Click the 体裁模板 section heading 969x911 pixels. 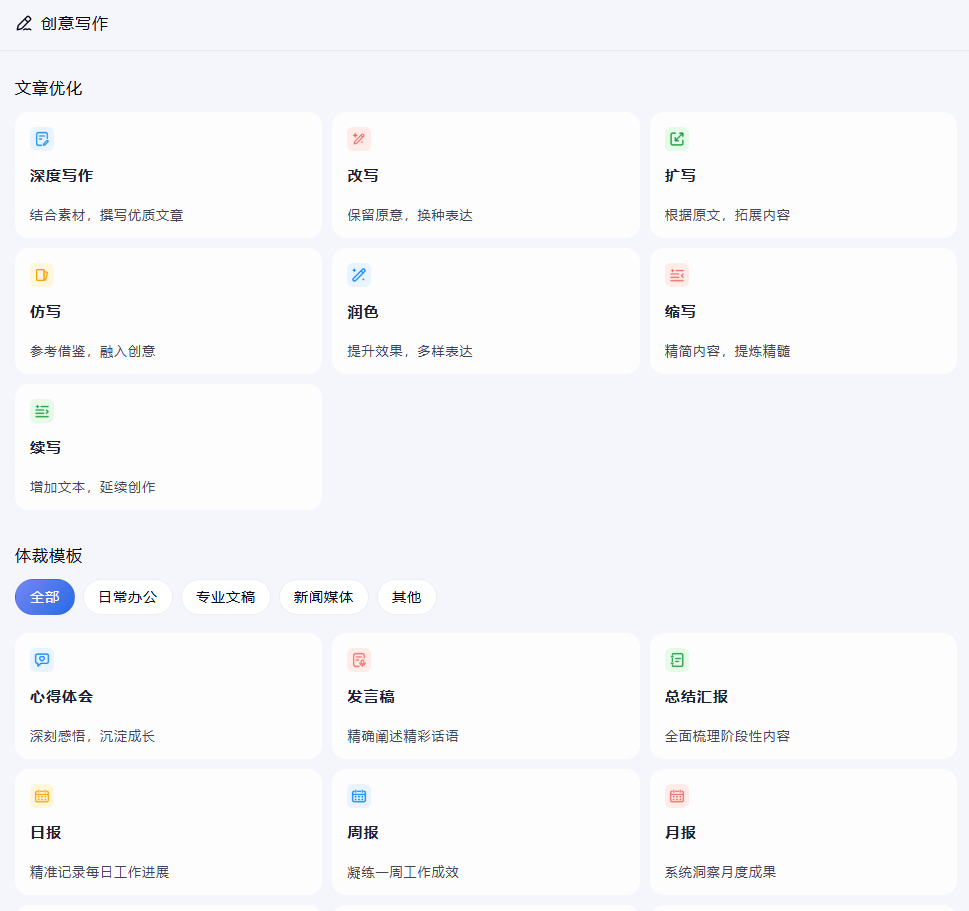pyautogui.click(x=48, y=556)
